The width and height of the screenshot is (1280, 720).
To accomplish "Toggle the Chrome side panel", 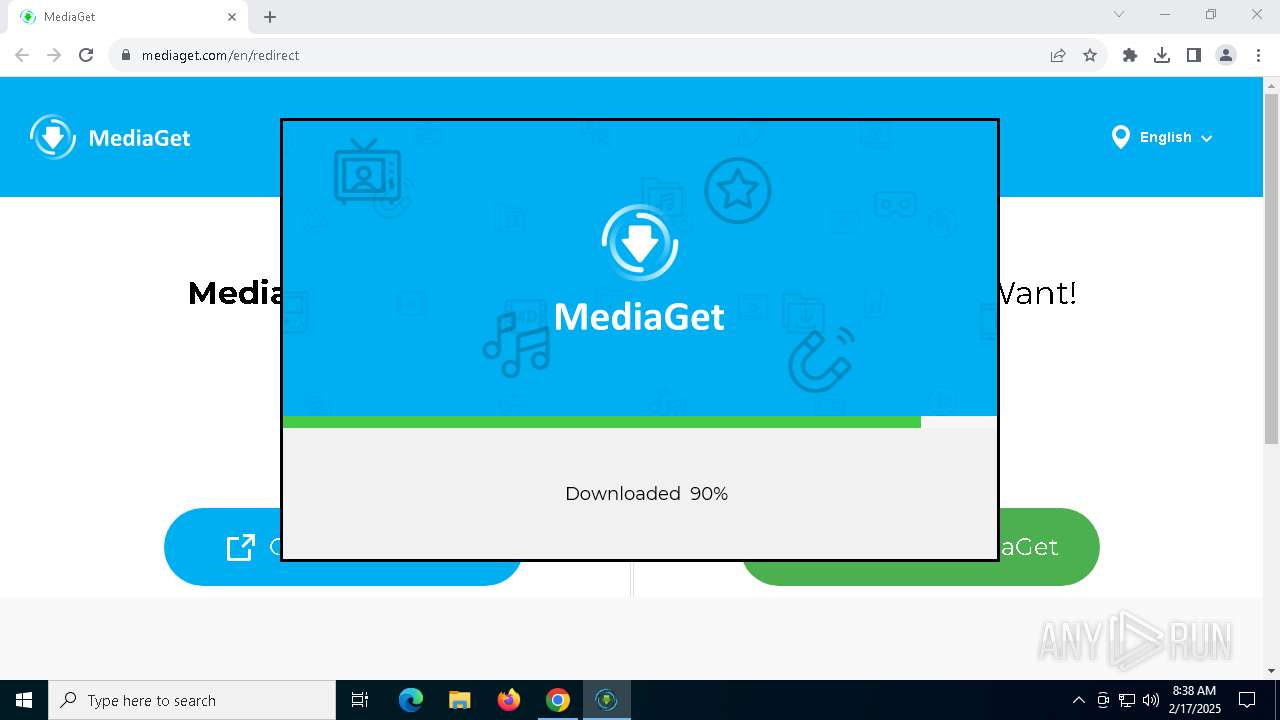I will point(1194,55).
